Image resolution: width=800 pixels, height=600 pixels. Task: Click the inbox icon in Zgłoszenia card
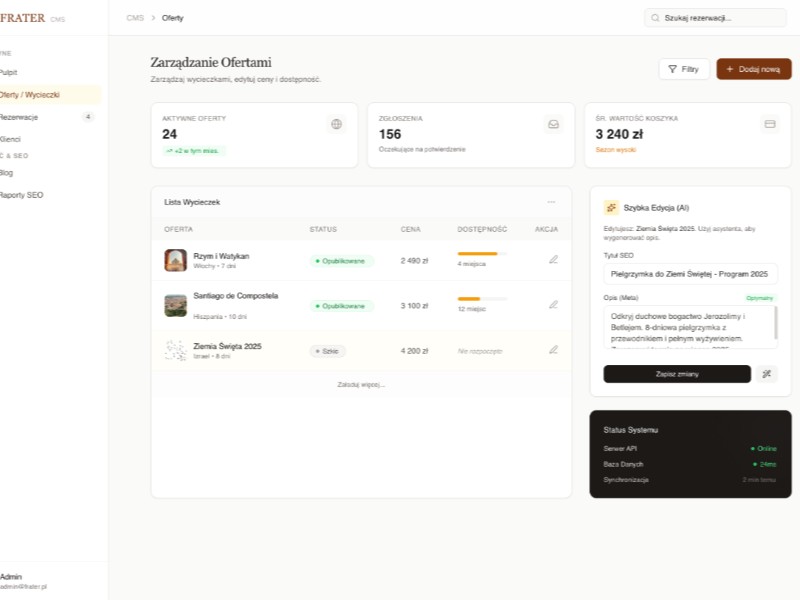point(553,124)
